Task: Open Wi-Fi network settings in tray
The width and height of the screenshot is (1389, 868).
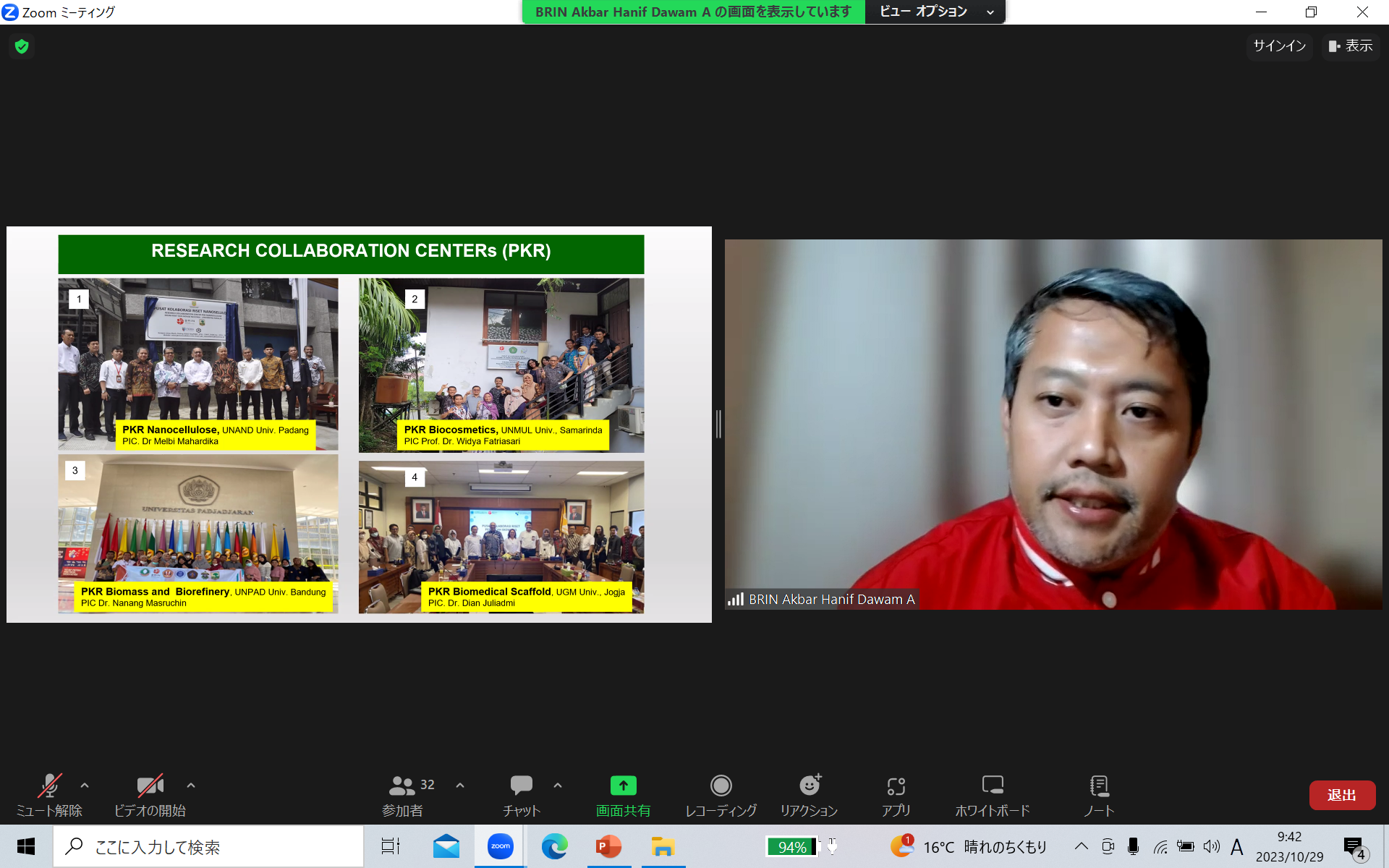Action: click(1160, 846)
